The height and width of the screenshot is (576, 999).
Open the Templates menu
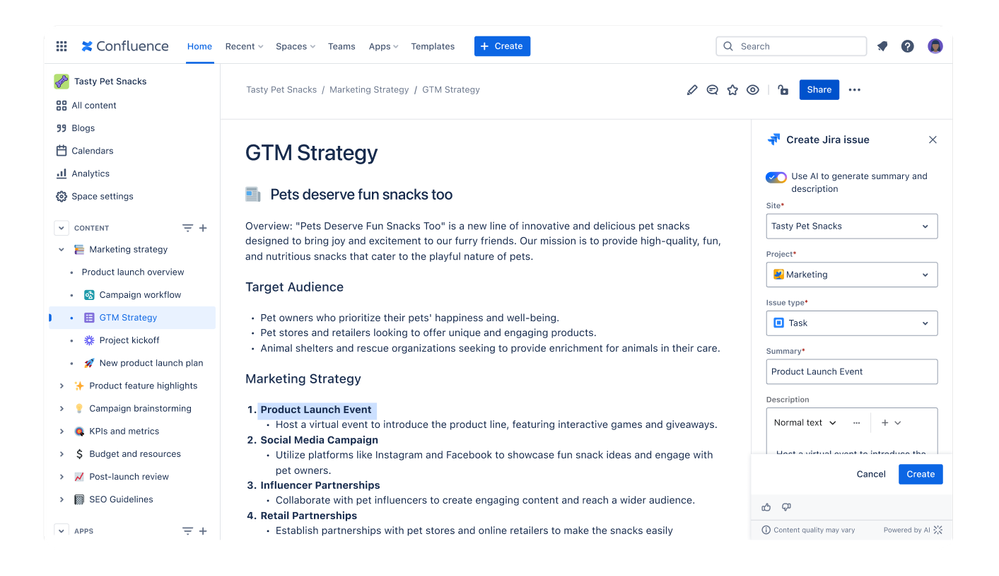click(x=432, y=46)
